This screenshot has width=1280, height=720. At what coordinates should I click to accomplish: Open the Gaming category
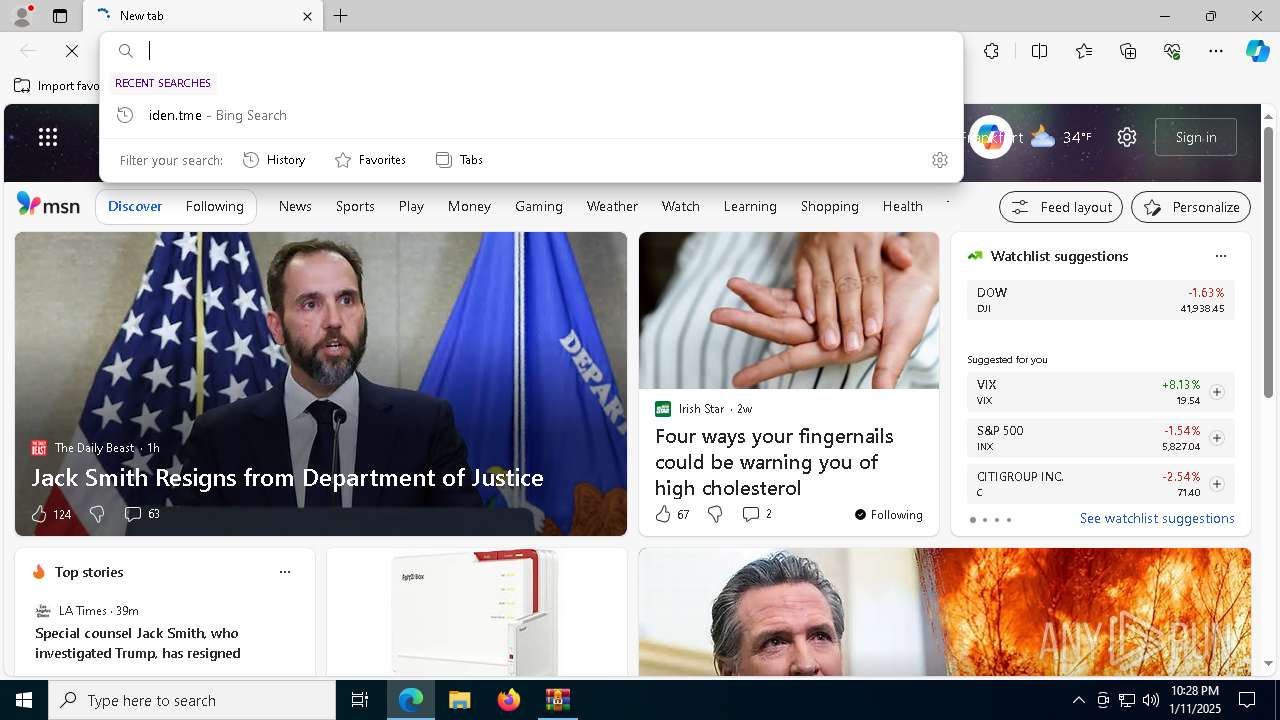(539, 206)
